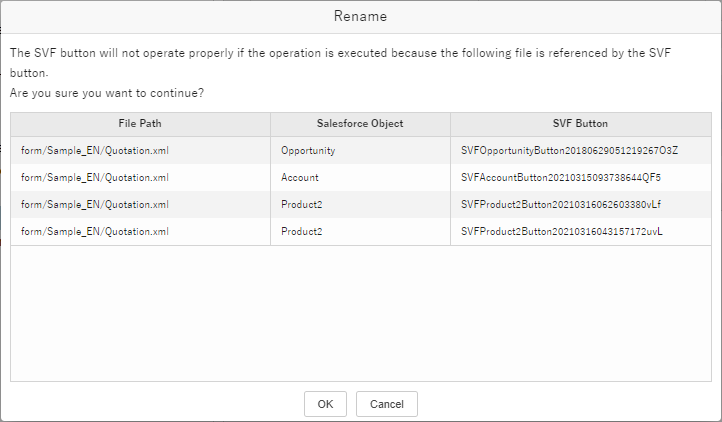
Task: Select SVFProduct2Button20210316062603380vLf cell
Action: [x=581, y=205]
